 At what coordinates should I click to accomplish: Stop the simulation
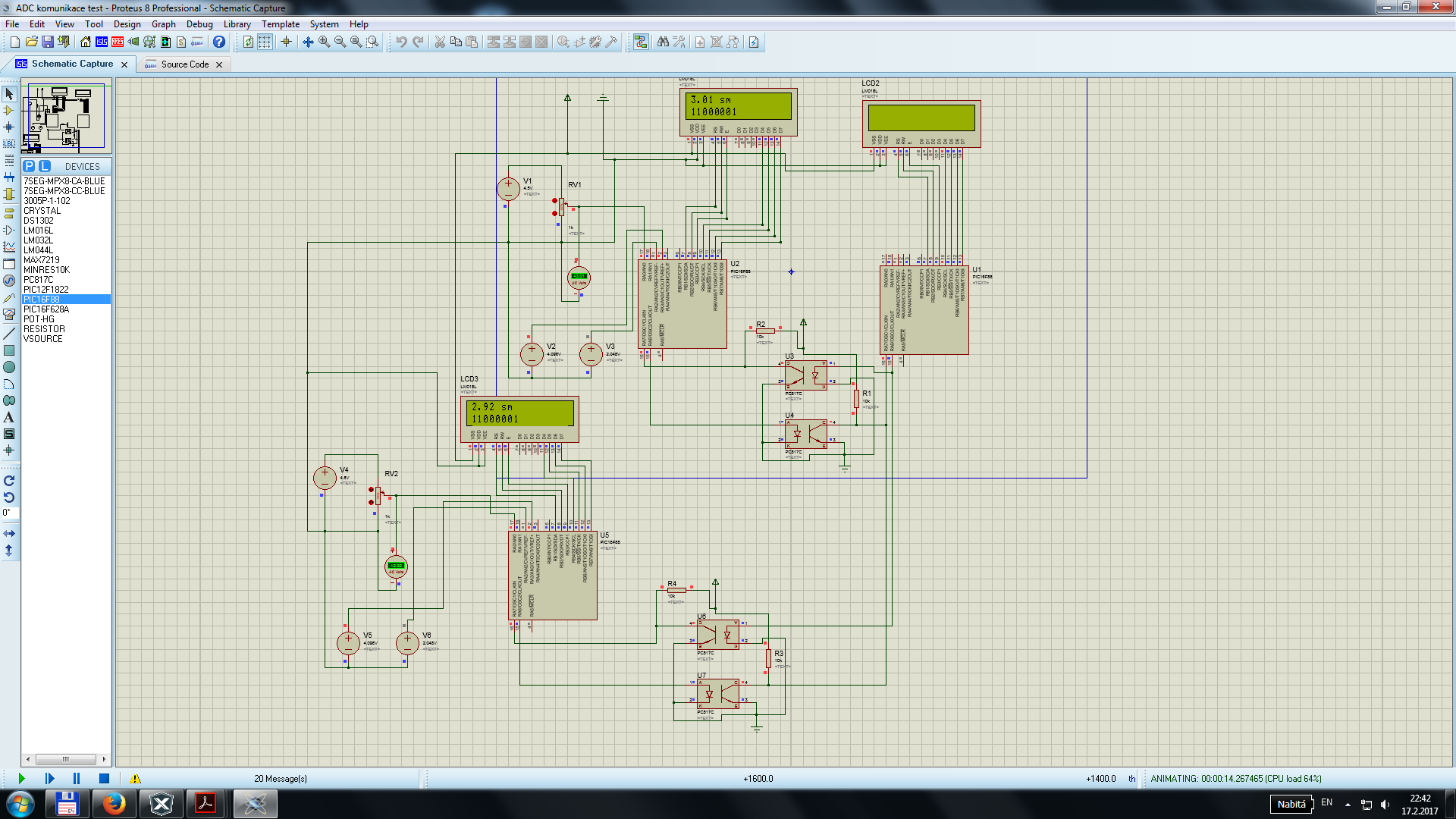point(104,779)
